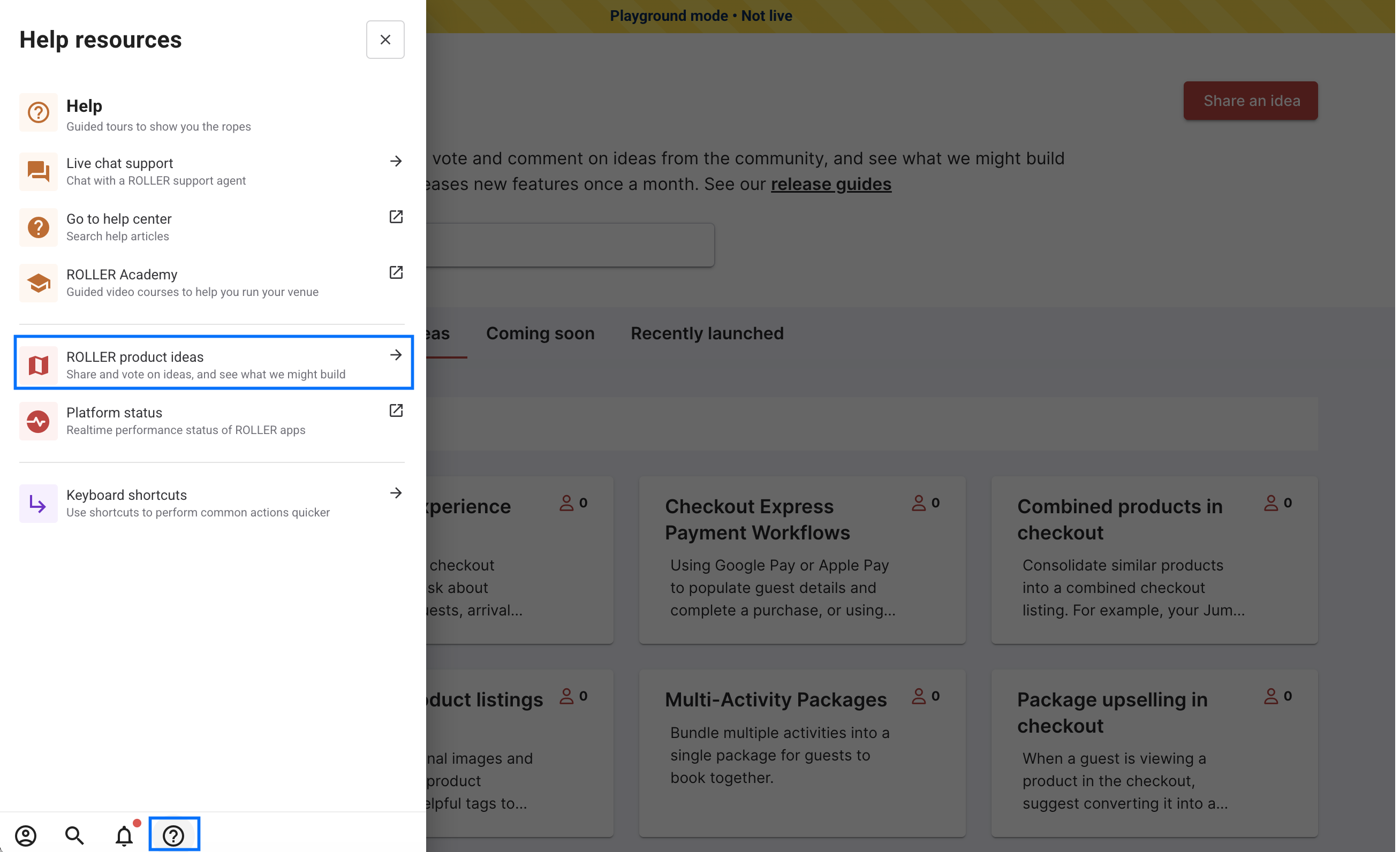Open notifications bell icon
The height and width of the screenshot is (852, 1400).
124,835
